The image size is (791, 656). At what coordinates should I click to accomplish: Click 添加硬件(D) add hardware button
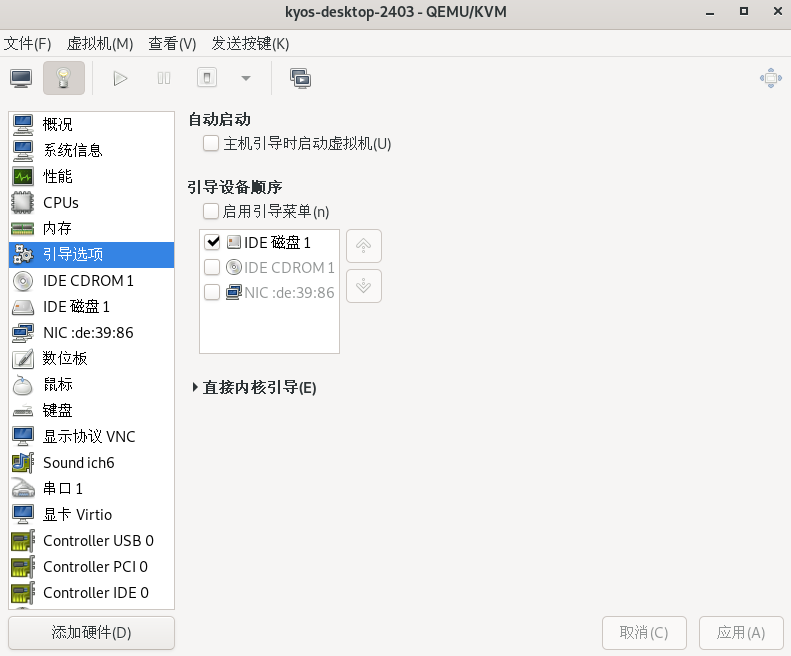pyautogui.click(x=91, y=632)
